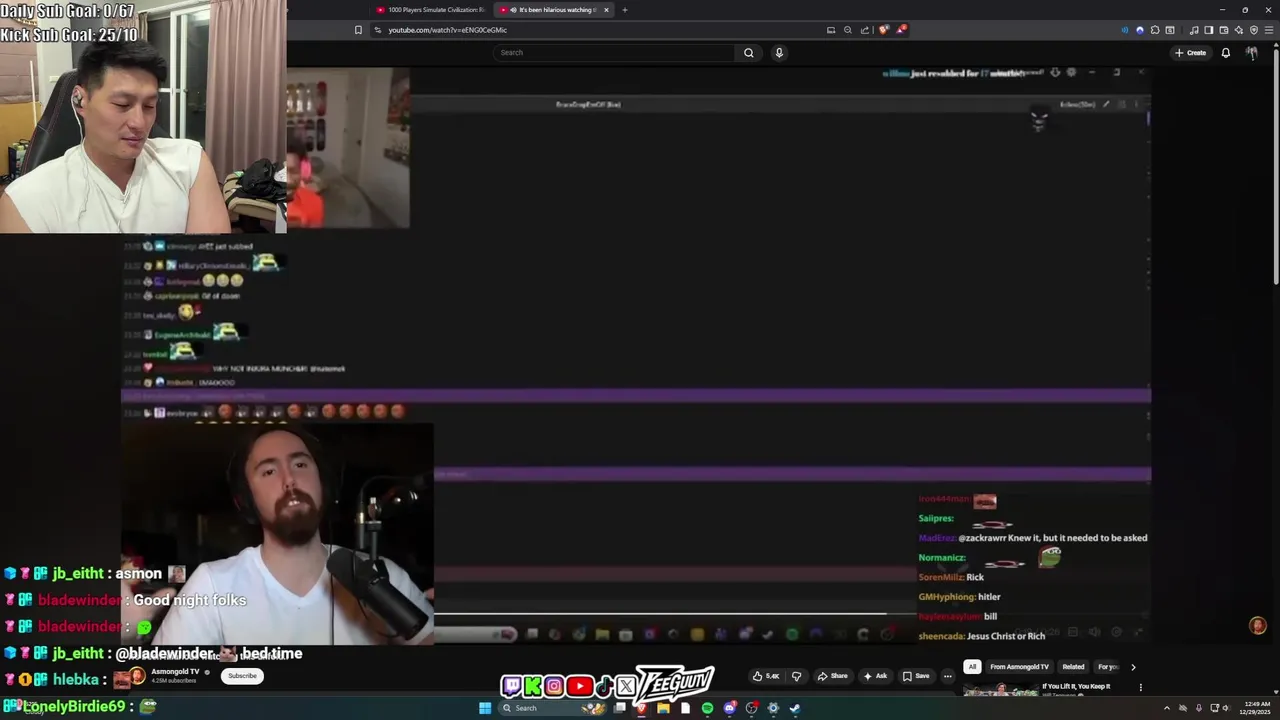Screen dimensions: 1280x720
Task: Subscribe to Asmongold TV channel
Action: click(x=242, y=676)
